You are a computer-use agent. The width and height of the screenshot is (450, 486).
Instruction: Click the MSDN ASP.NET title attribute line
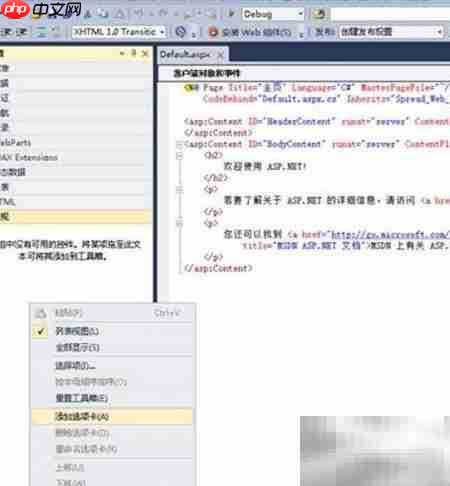tap(346, 246)
